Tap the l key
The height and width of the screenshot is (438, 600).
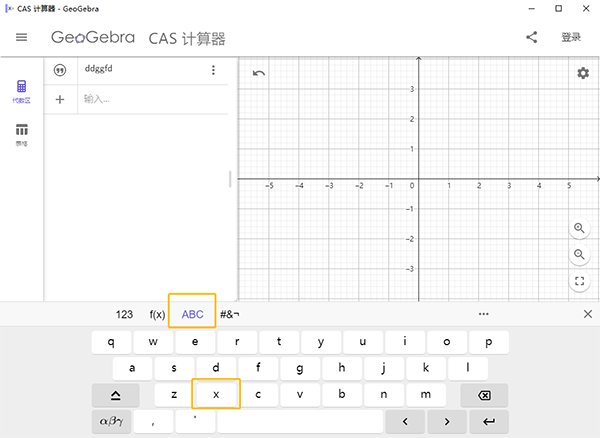(x=468, y=368)
